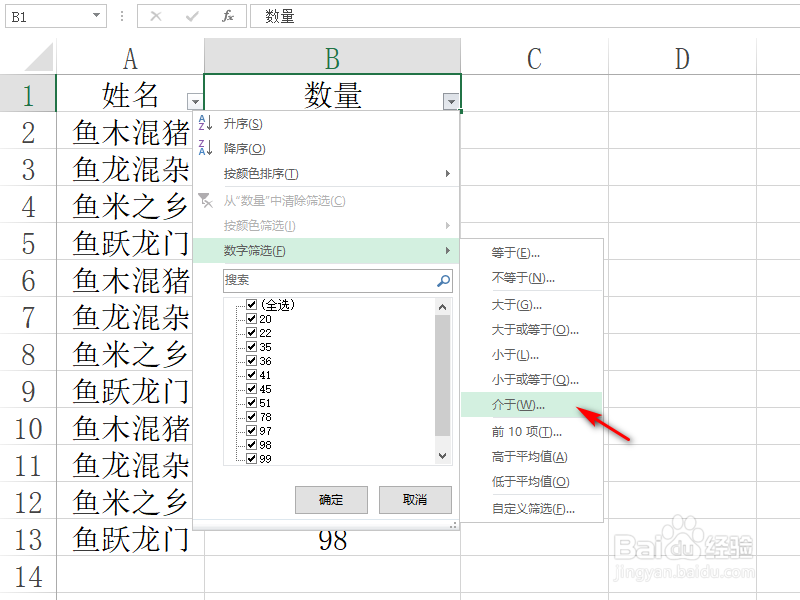Click cell containing 98 in row 13
This screenshot has height=600, width=800.
pyautogui.click(x=332, y=543)
